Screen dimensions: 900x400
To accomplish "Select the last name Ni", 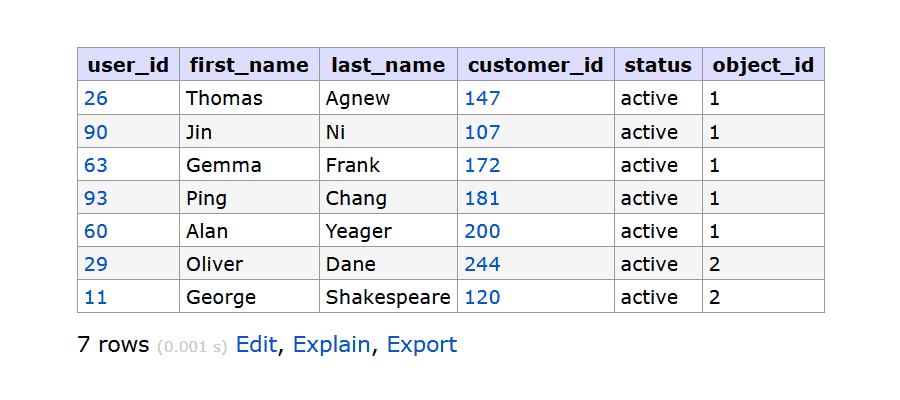I will pos(335,132).
